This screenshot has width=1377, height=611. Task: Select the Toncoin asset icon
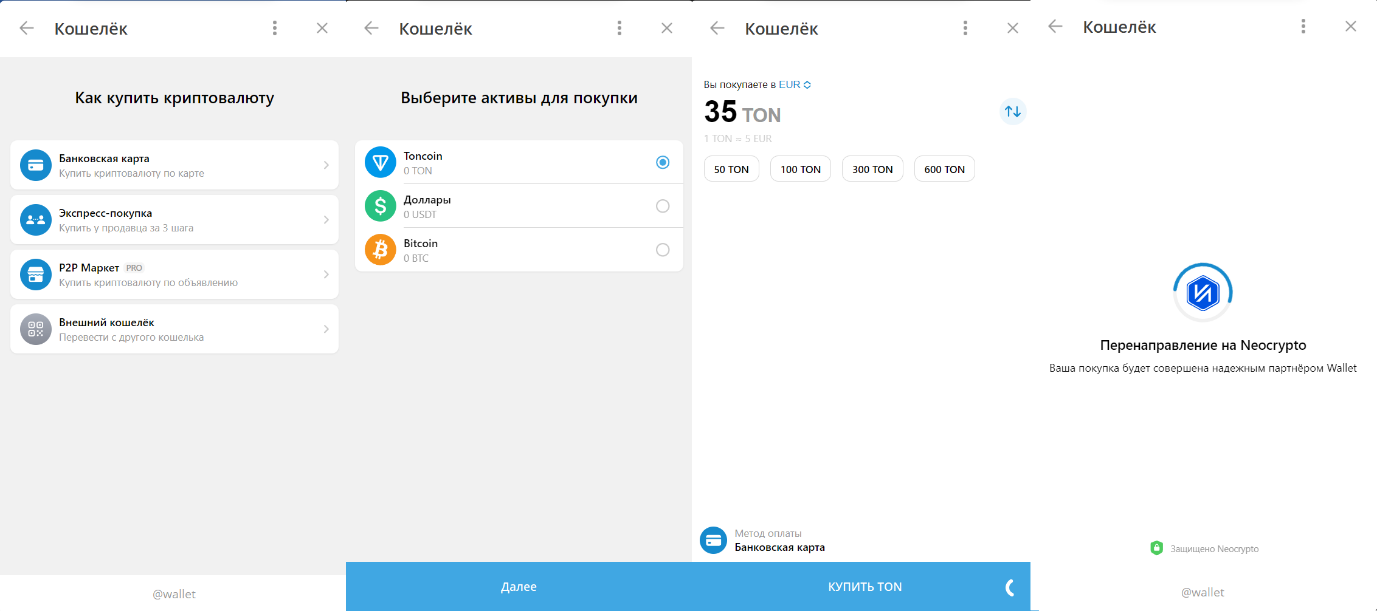[380, 161]
